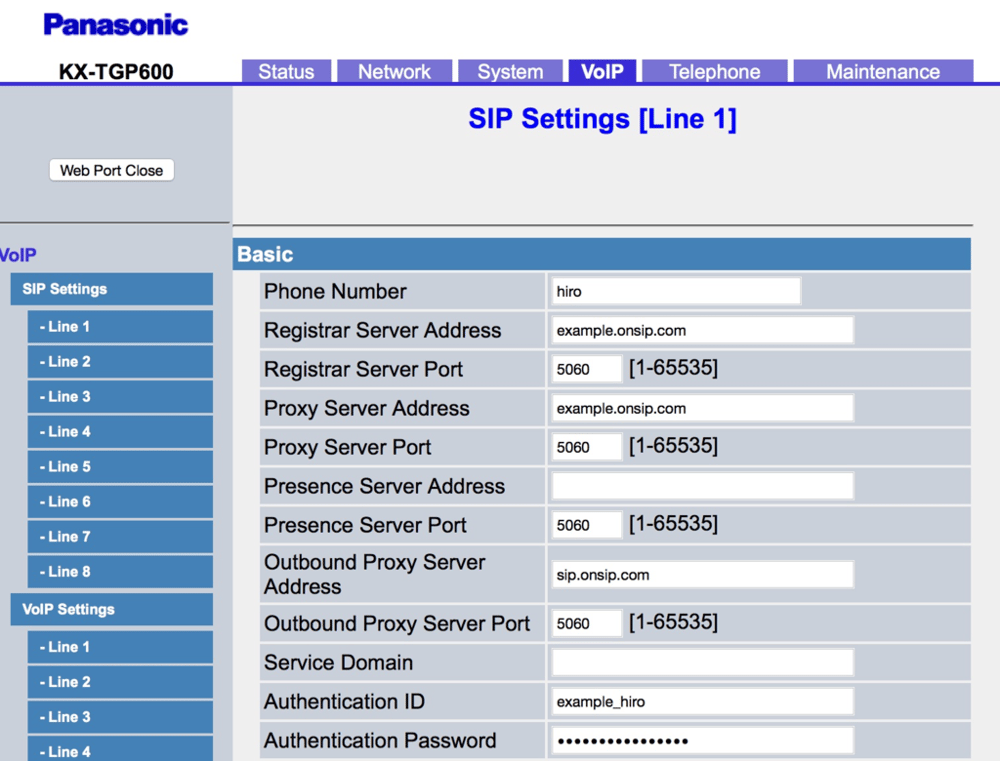
Task: Click the Authentication Password field
Action: [x=701, y=740]
